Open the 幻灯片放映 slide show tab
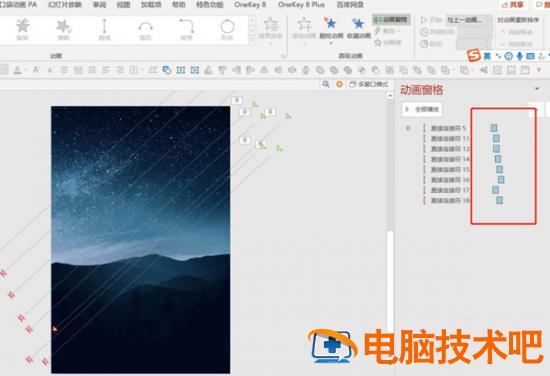 click(x=65, y=5)
